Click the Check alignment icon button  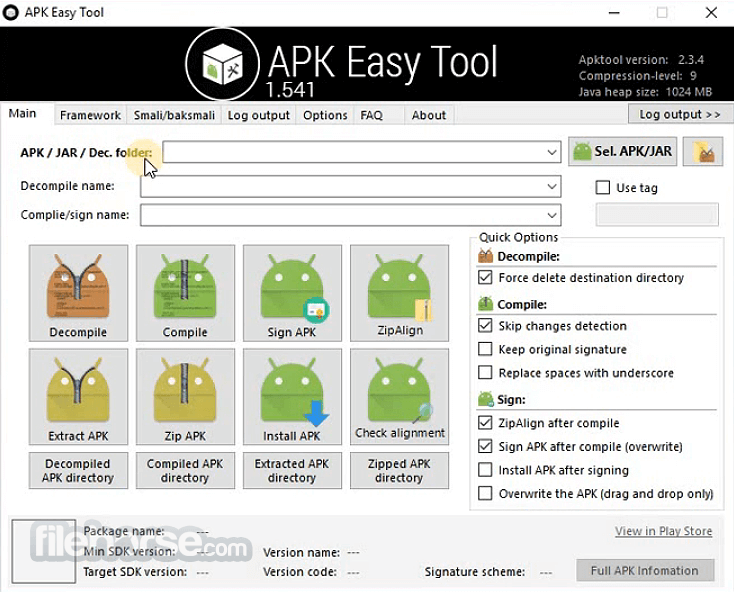click(399, 396)
